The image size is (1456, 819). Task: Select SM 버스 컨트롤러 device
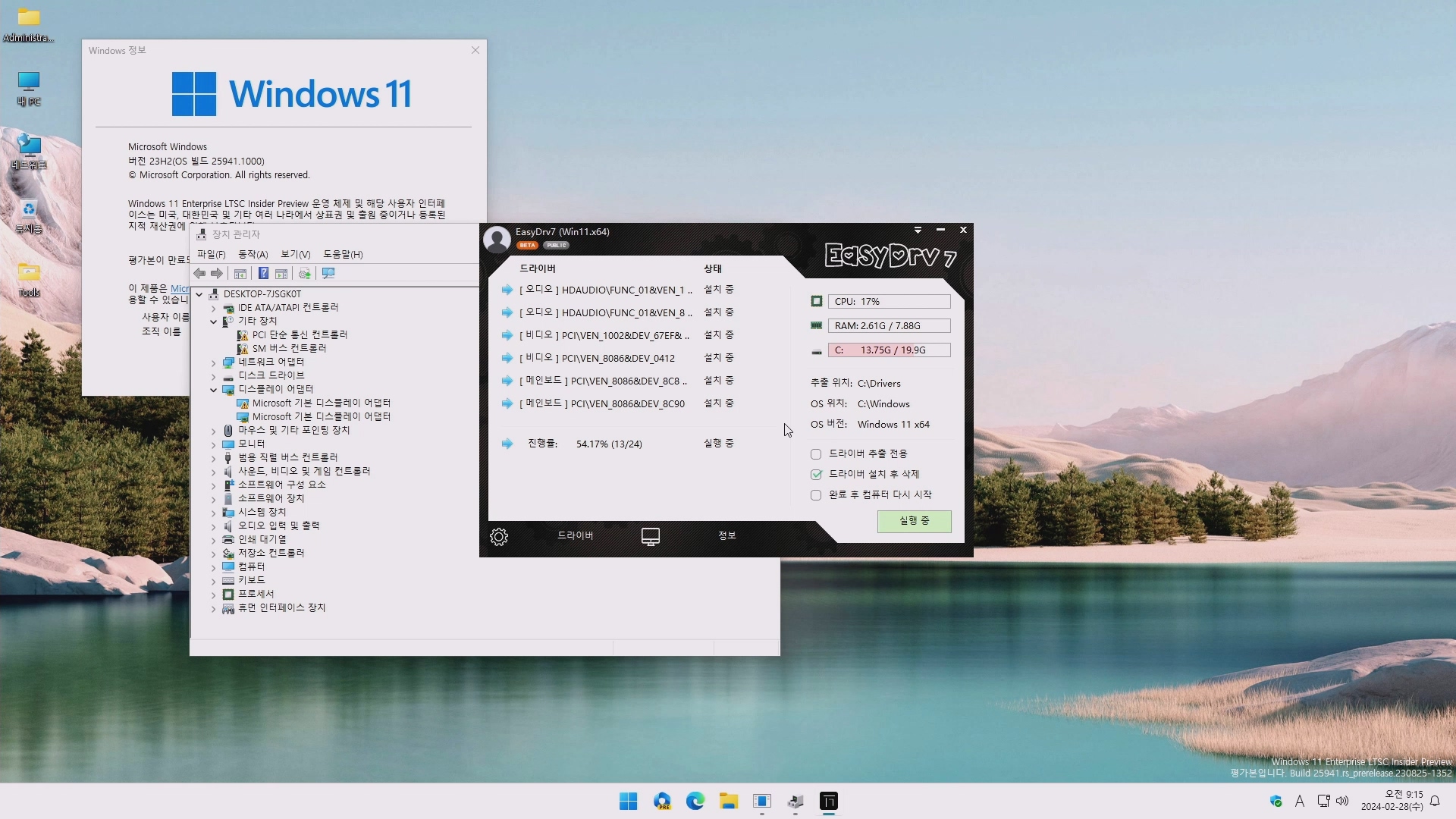[x=281, y=349]
